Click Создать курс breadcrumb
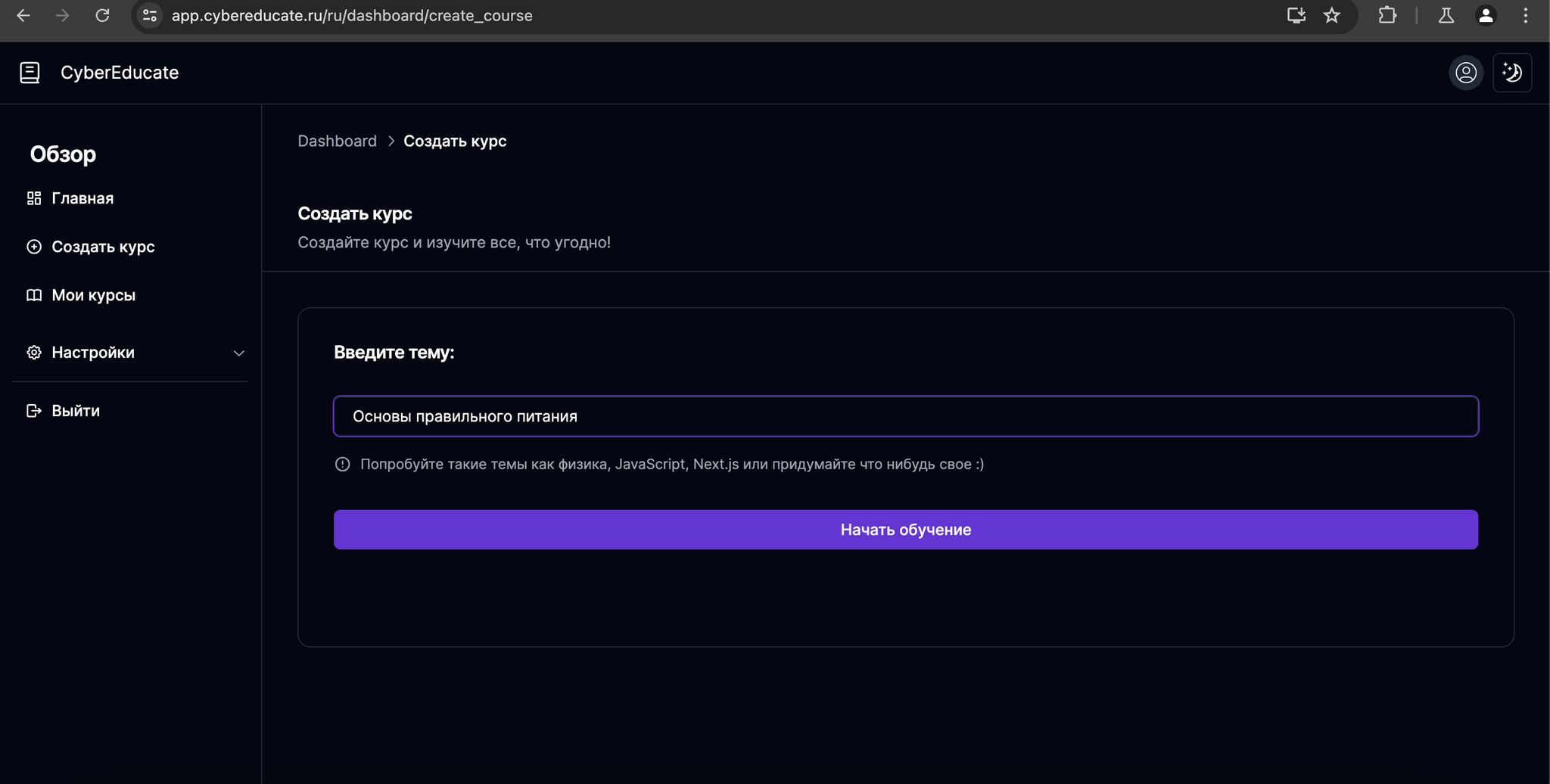Viewport: 1550px width, 784px height. [455, 141]
